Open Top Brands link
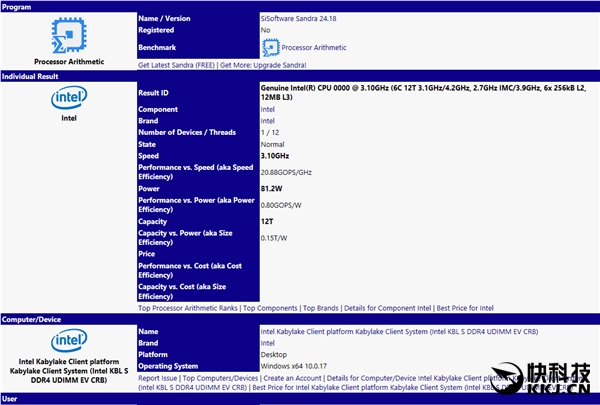This screenshot has height=405, width=600. [x=321, y=308]
